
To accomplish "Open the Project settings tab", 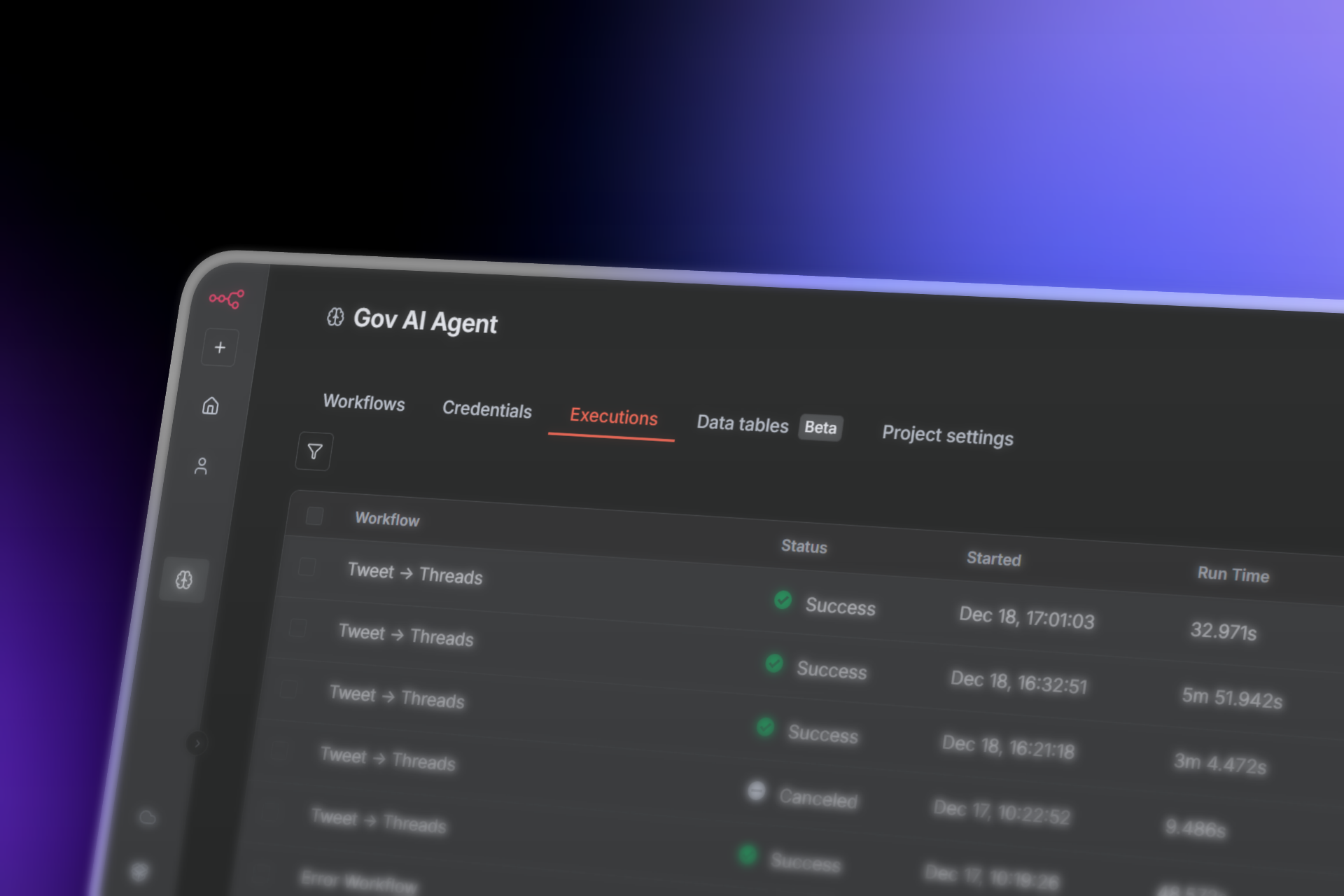I will coord(947,435).
